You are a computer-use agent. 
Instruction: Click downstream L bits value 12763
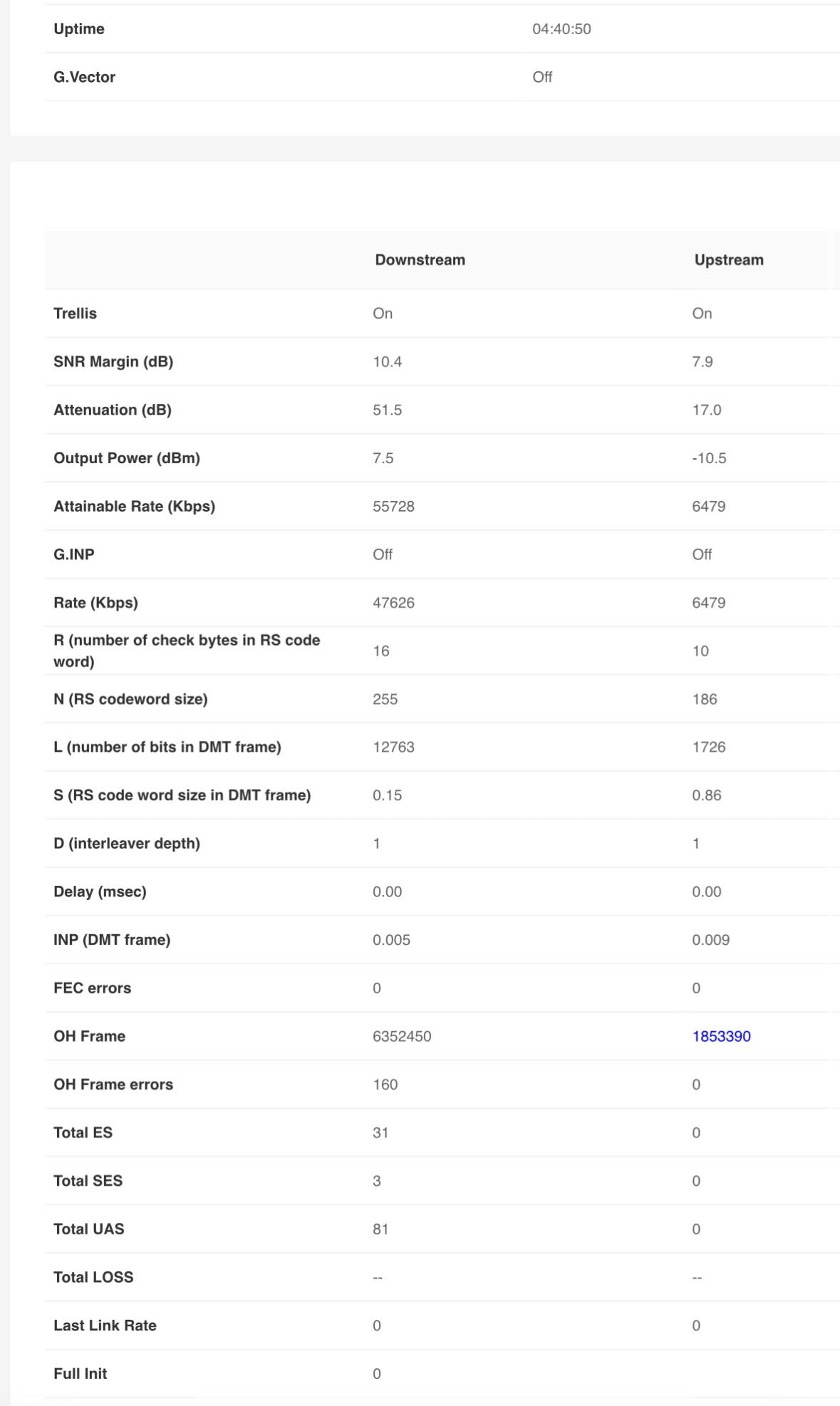click(x=393, y=747)
